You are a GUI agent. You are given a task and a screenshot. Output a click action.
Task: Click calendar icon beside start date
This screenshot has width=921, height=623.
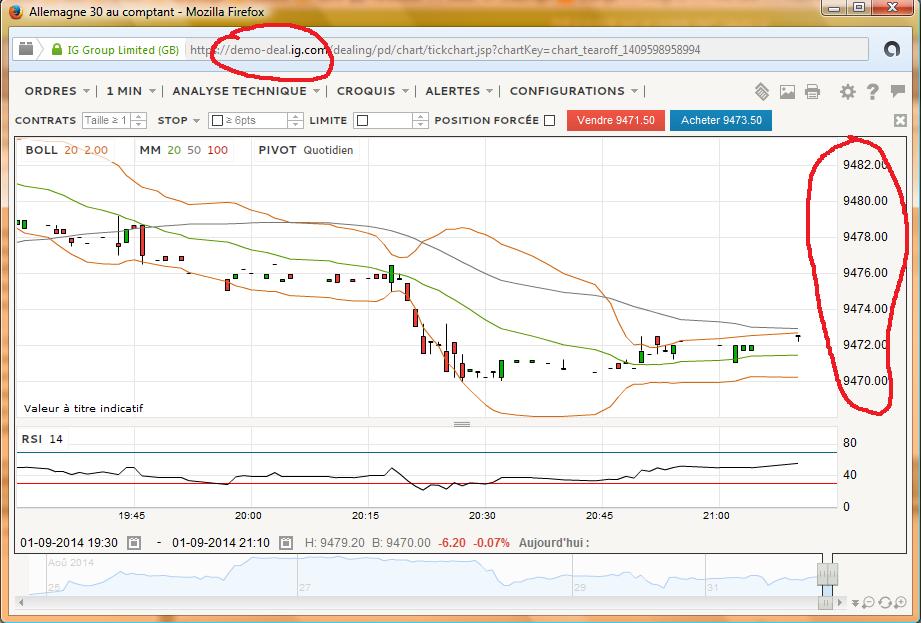pyautogui.click(x=134, y=543)
